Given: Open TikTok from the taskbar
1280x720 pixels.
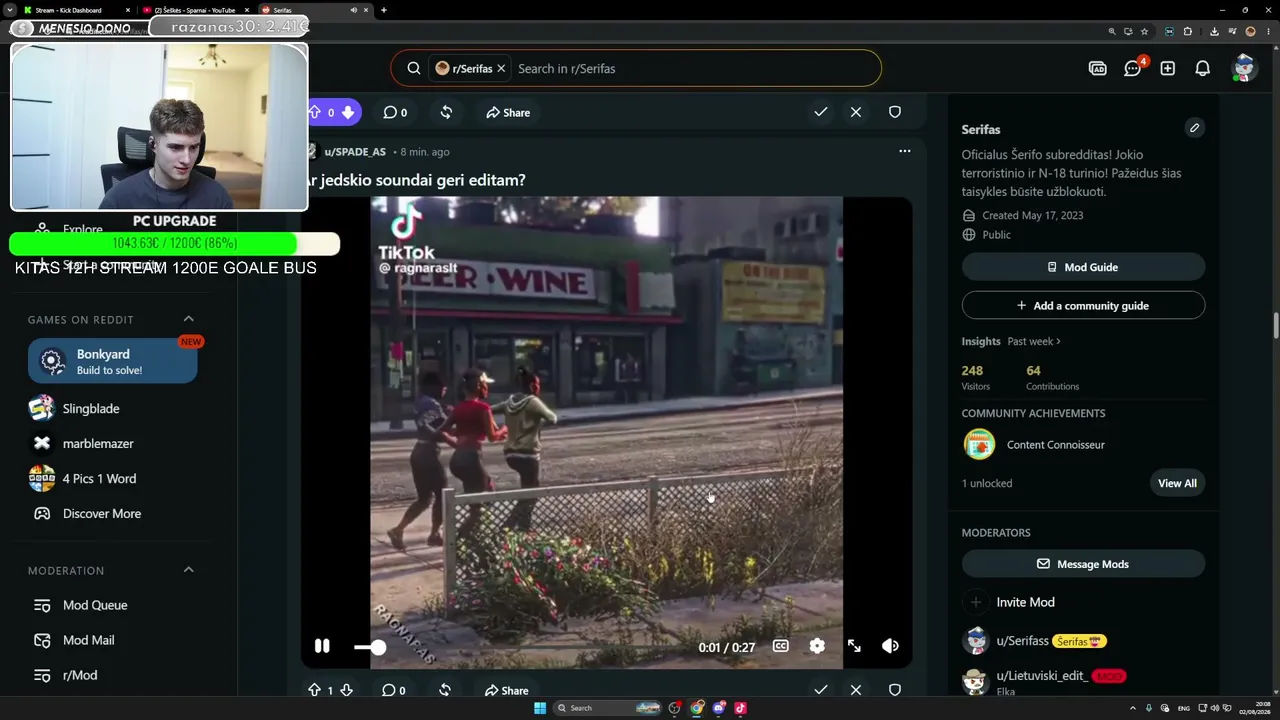Looking at the screenshot, I should [x=740, y=708].
